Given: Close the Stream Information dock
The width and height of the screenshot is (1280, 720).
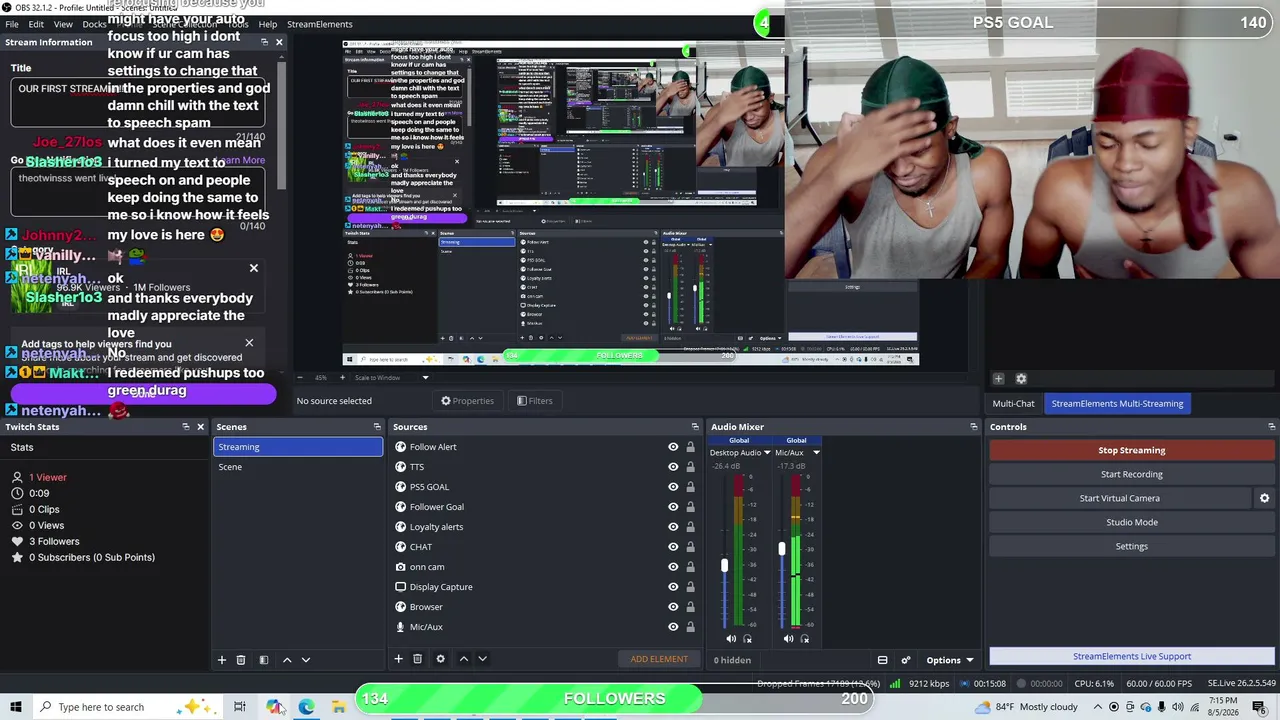Looking at the screenshot, I should pyautogui.click(x=279, y=42).
